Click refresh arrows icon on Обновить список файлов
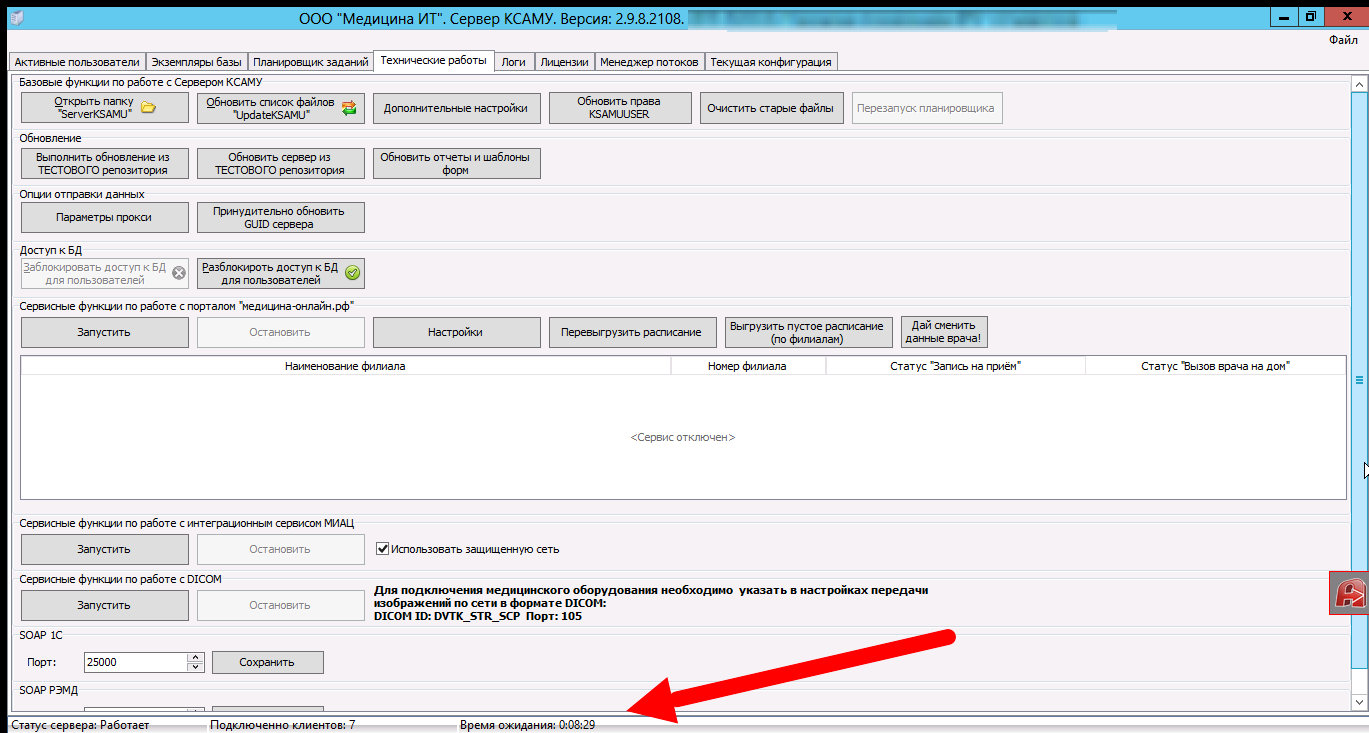The image size is (1369, 733). coord(349,108)
